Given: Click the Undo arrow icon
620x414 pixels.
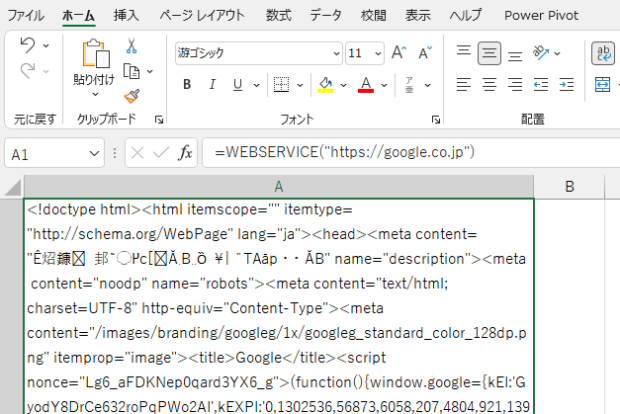Looking at the screenshot, I should tap(28, 45).
